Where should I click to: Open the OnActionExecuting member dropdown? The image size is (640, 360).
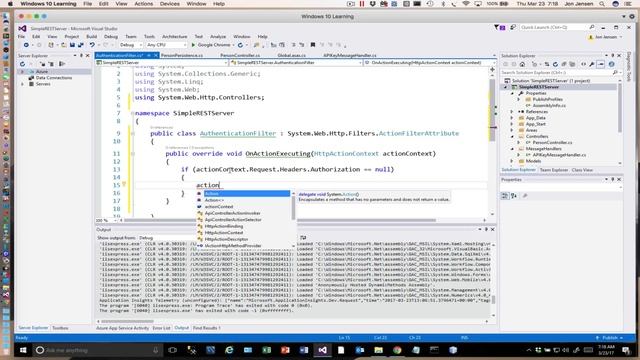click(x=429, y=63)
